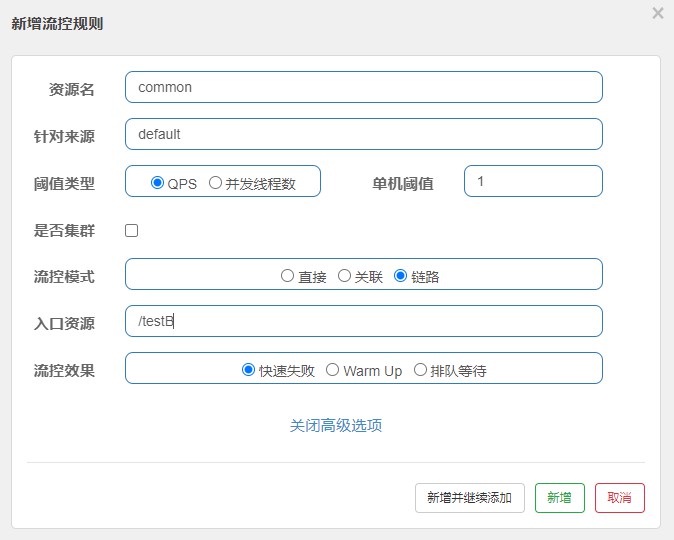Screen dimensions: 674x540
Task: Click the green 新增 button
Action: coord(560,498)
